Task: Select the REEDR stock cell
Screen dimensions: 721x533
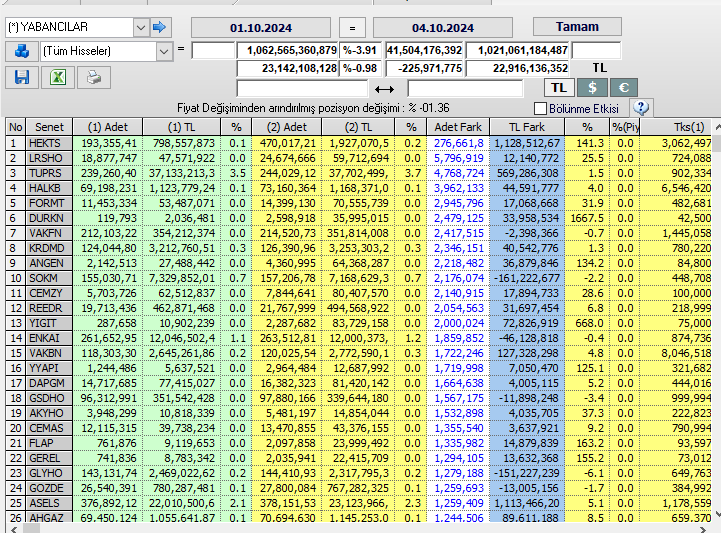Action: click(x=49, y=308)
